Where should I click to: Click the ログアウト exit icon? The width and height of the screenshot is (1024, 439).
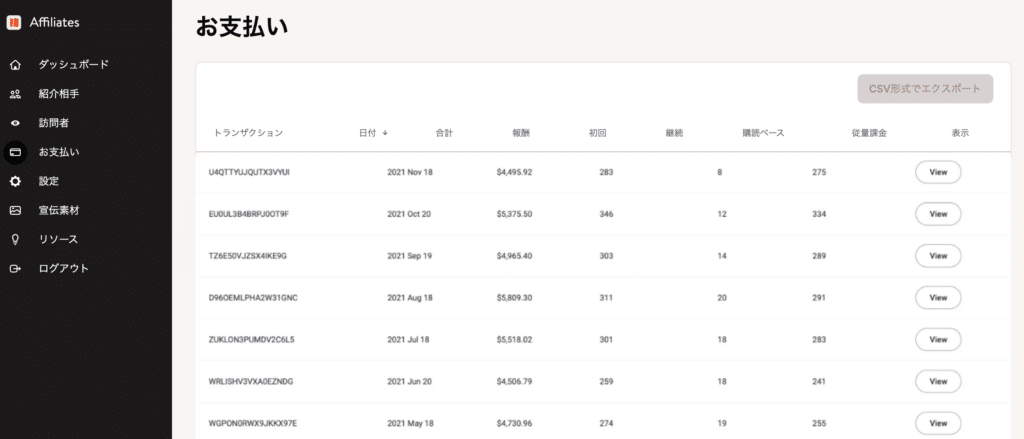tap(15, 268)
